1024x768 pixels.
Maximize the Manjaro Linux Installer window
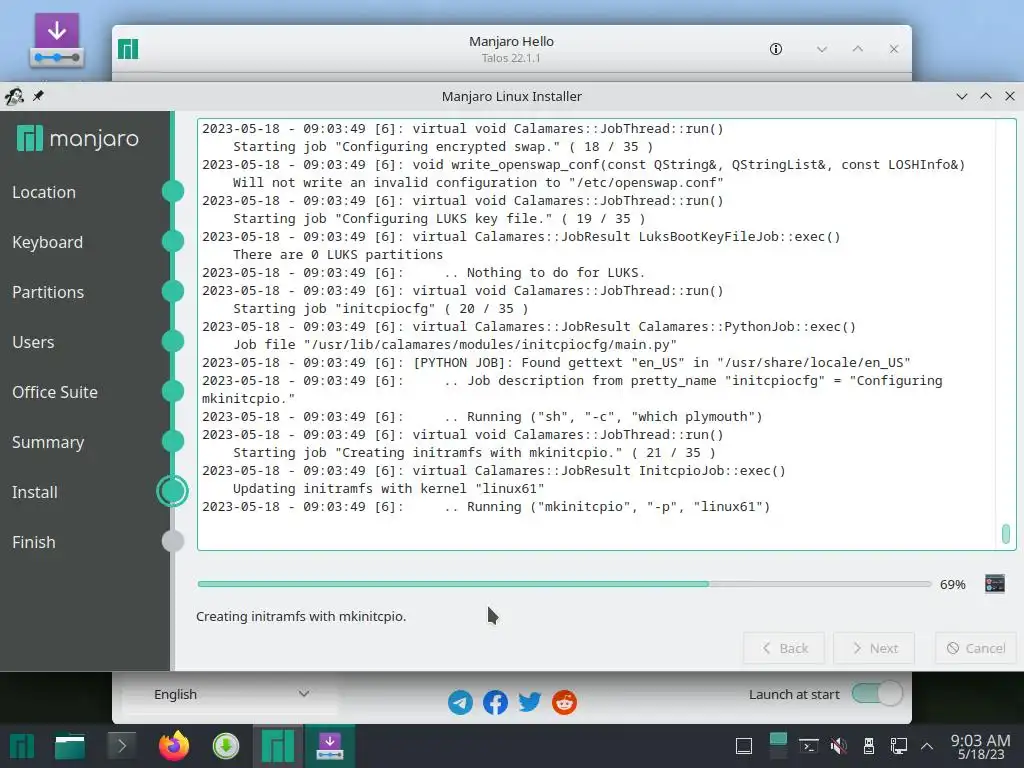pyautogui.click(x=986, y=97)
